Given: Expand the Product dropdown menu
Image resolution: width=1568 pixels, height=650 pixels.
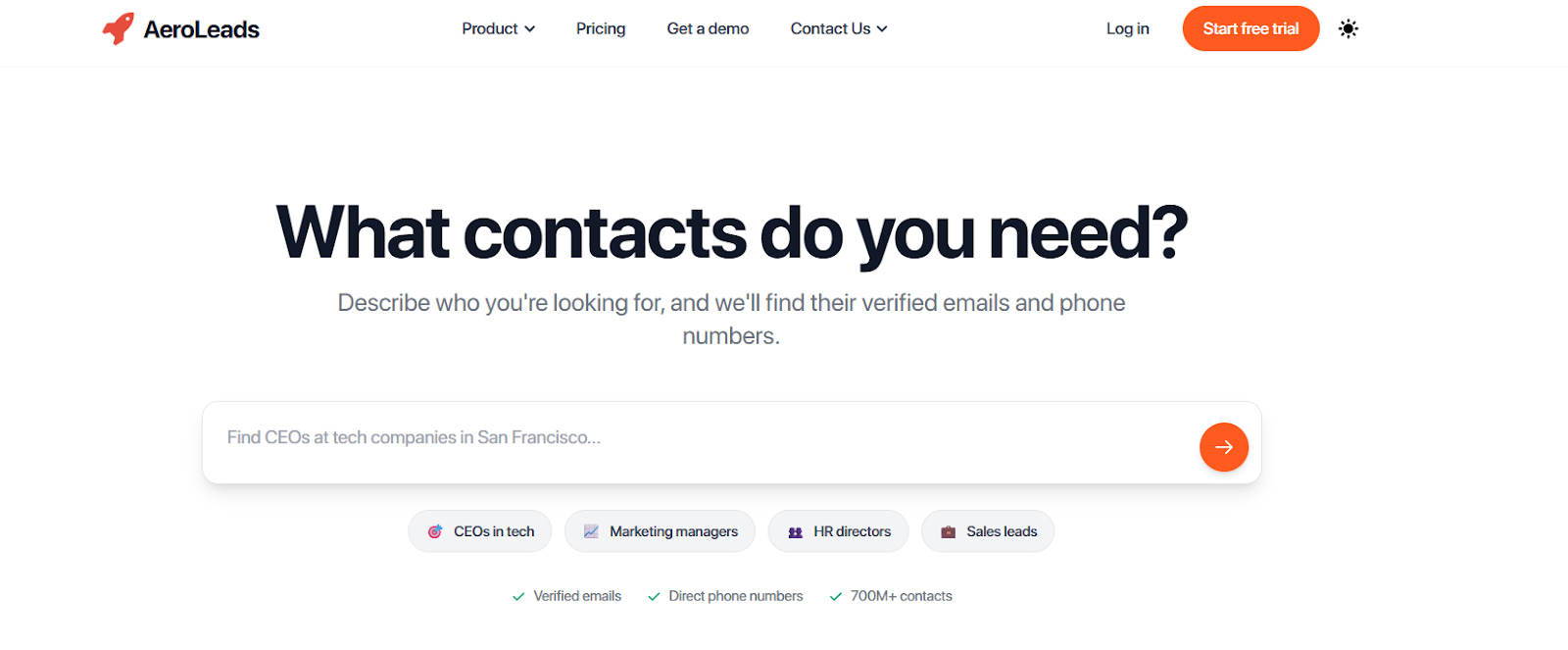Looking at the screenshot, I should (498, 28).
